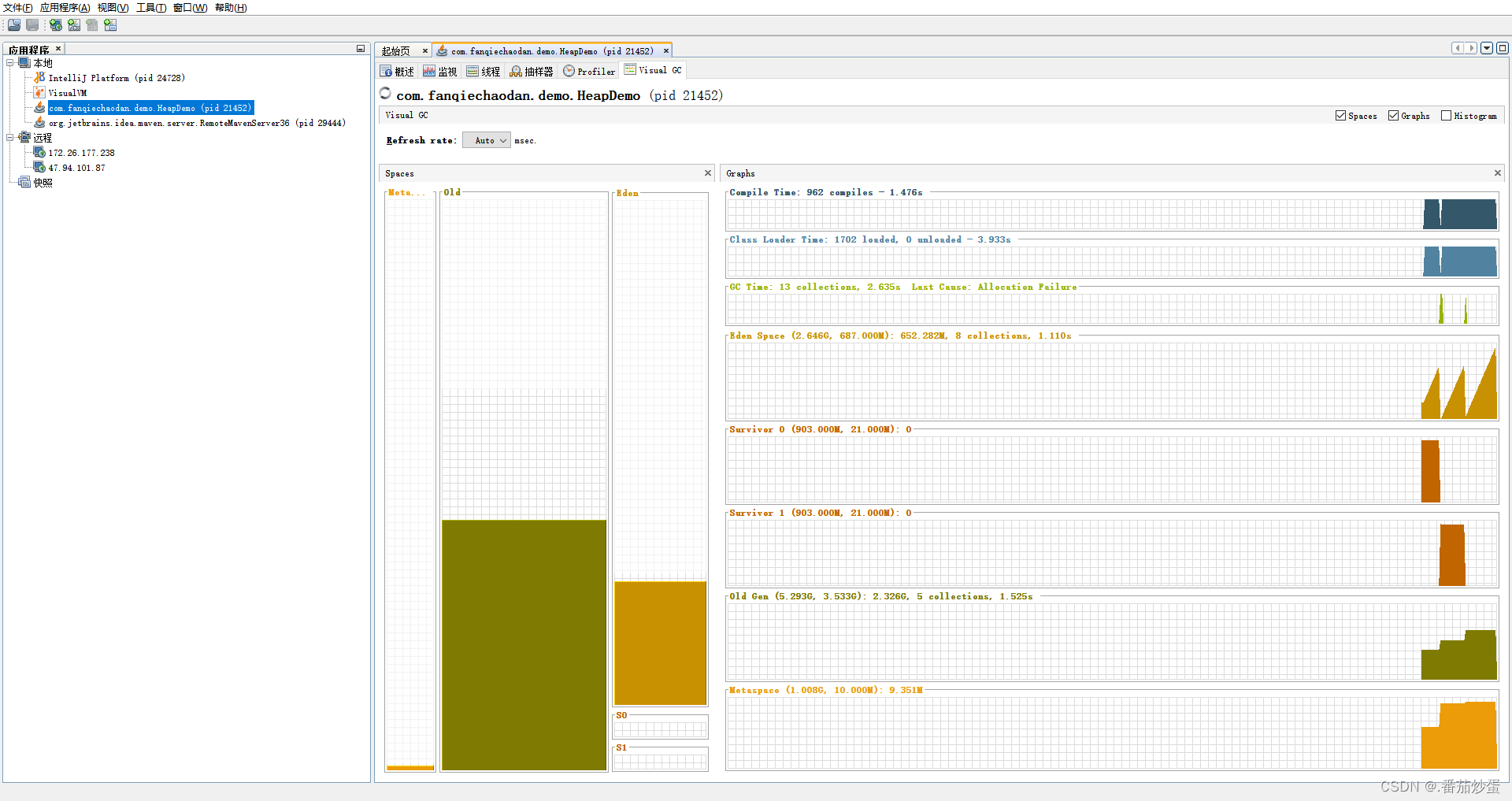
Task: Click the grayed Save snapshot toolbar icon
Action: (32, 25)
